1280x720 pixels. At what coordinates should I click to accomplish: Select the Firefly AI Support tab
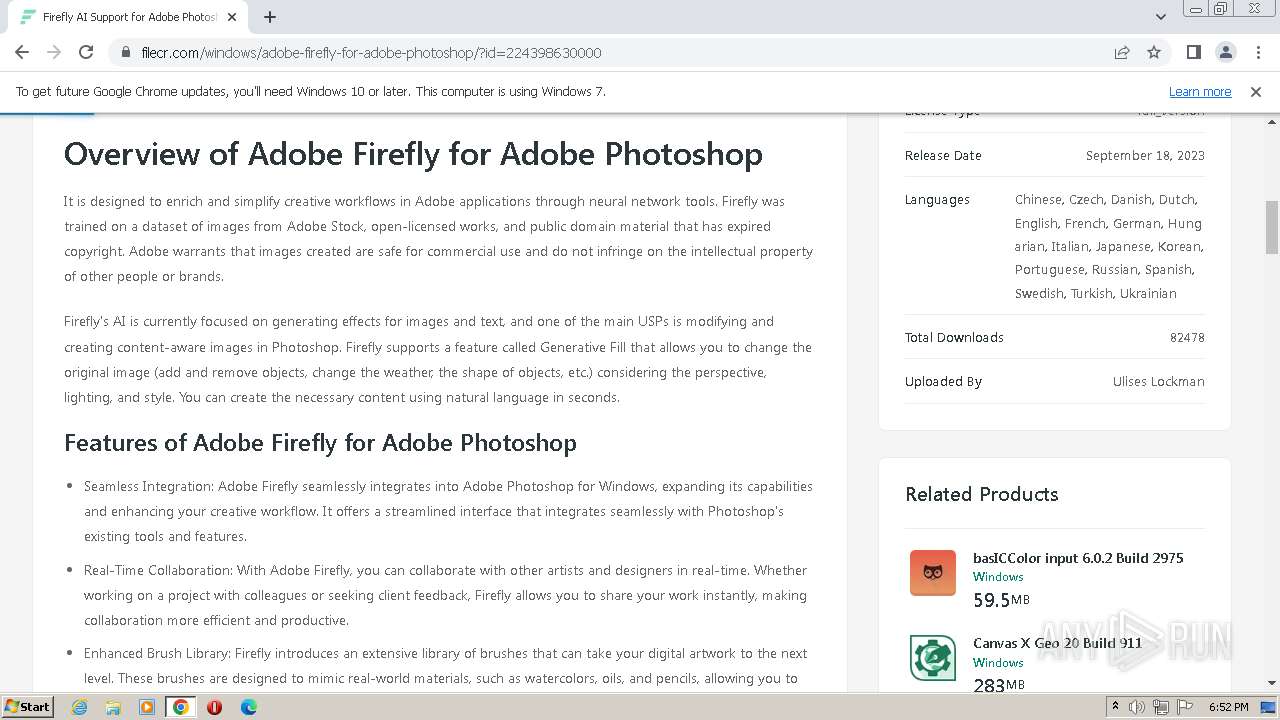pos(128,17)
